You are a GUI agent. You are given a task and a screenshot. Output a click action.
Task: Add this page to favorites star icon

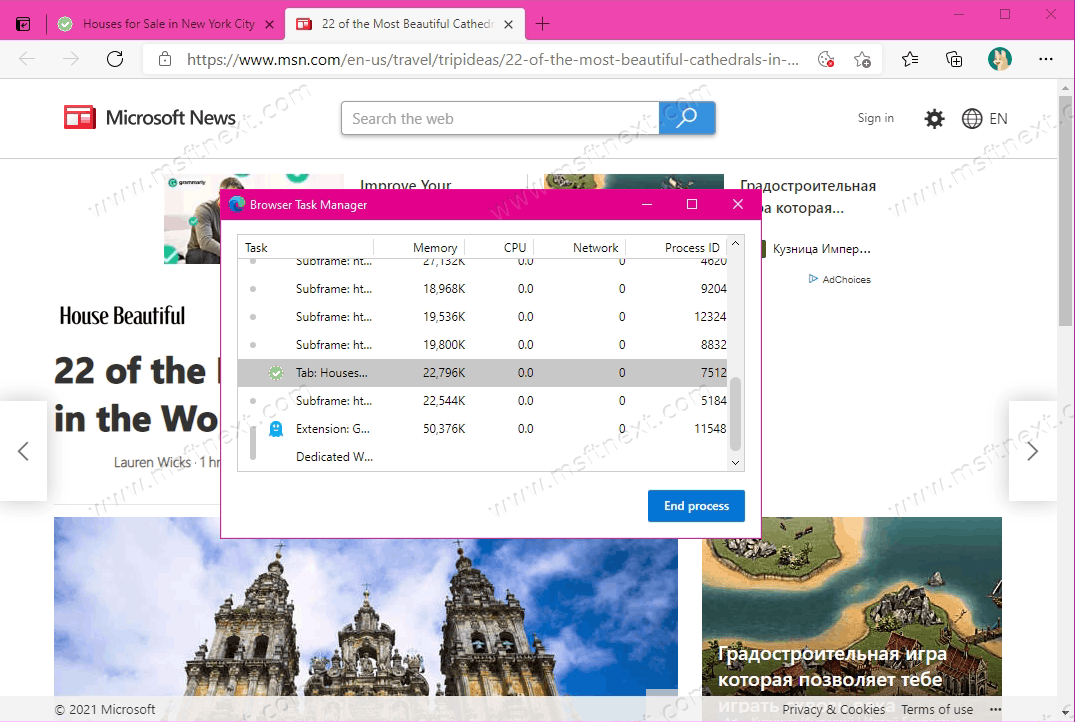[x=862, y=60]
